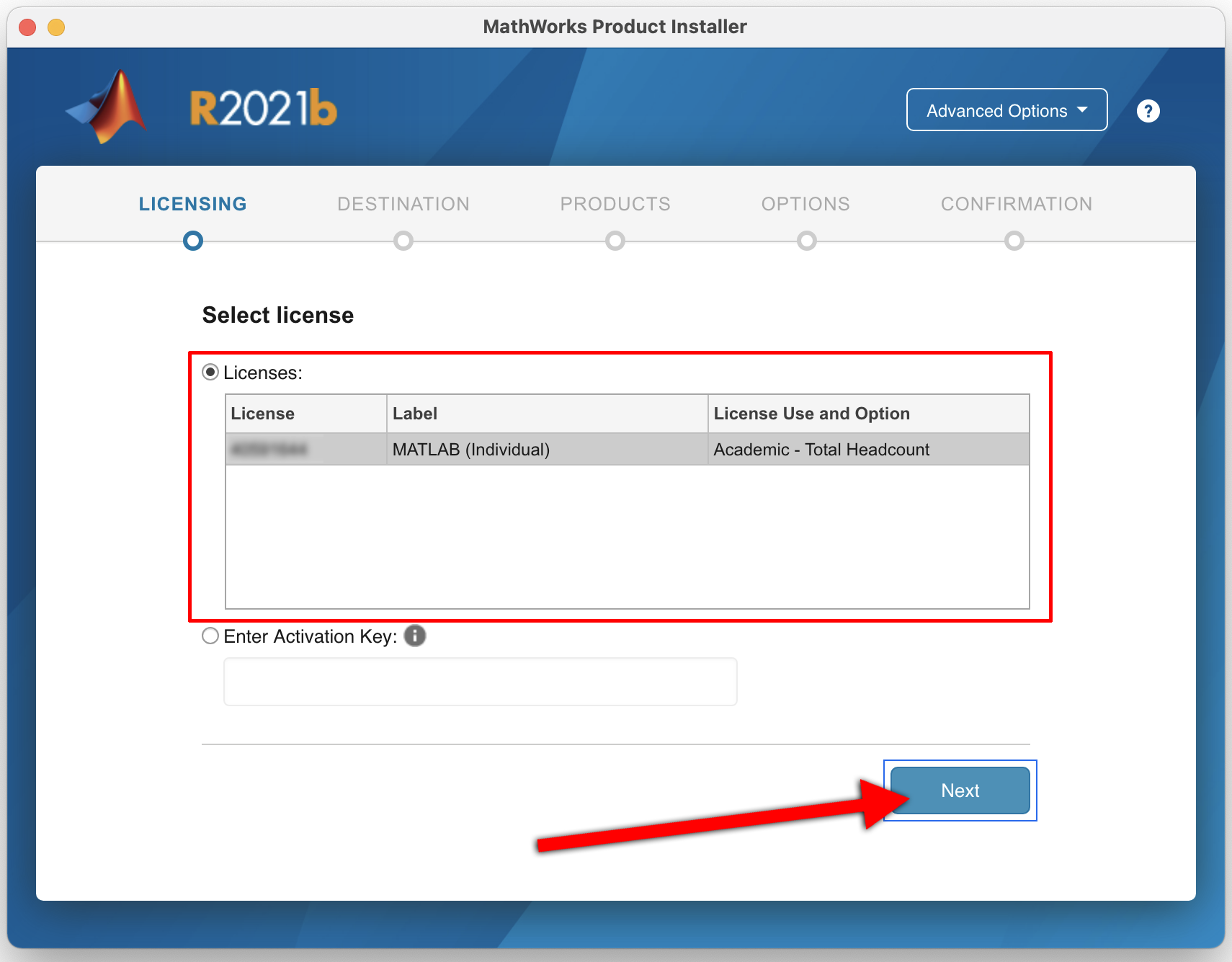This screenshot has width=1232, height=962.
Task: Click the LICENSING step circle marker
Action: click(193, 241)
